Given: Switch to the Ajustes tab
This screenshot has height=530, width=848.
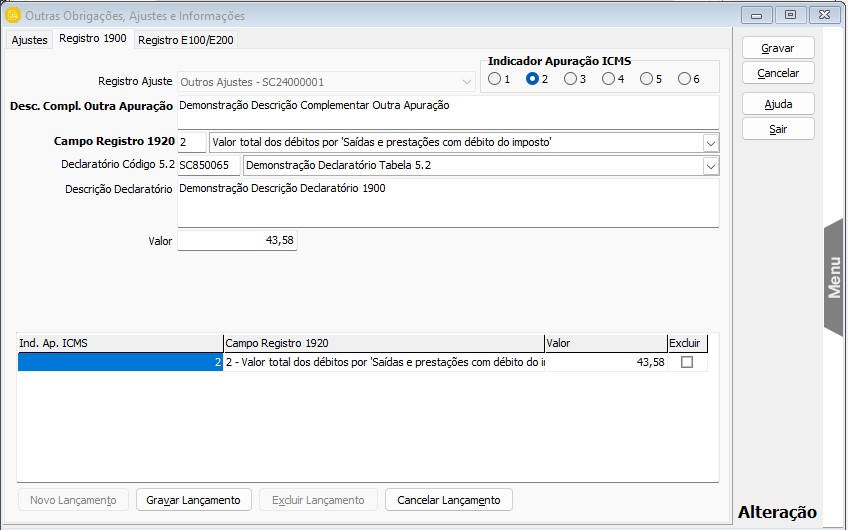Looking at the screenshot, I should (29, 40).
